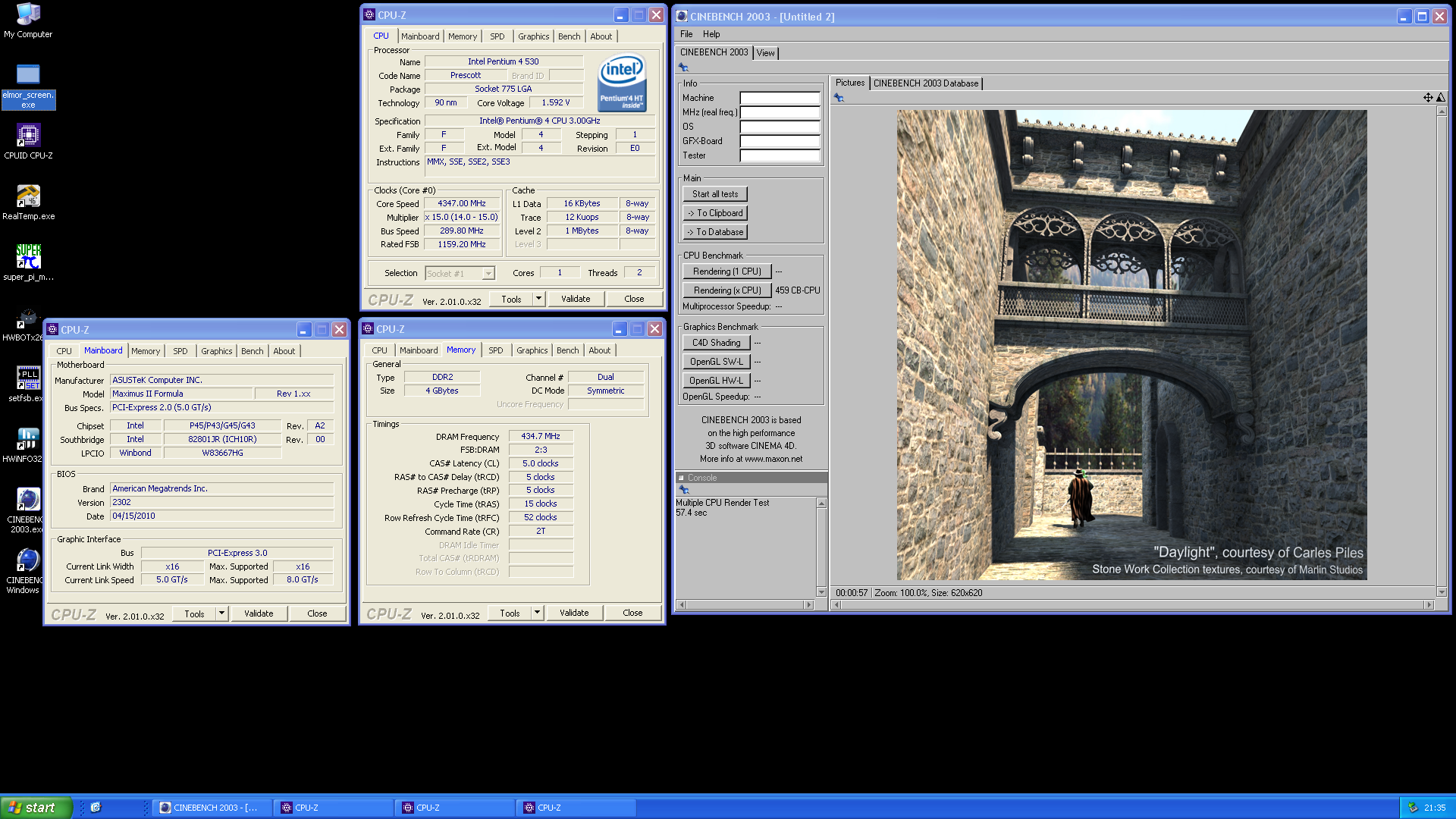Screen dimensions: 1456x819
Task: Expand the Socket #1 selection combo box
Action: pyautogui.click(x=488, y=274)
